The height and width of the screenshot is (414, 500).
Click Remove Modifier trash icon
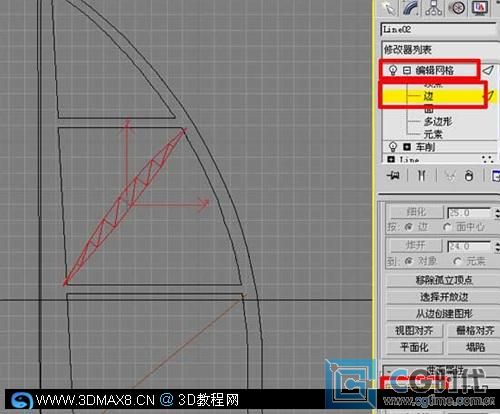point(469,176)
